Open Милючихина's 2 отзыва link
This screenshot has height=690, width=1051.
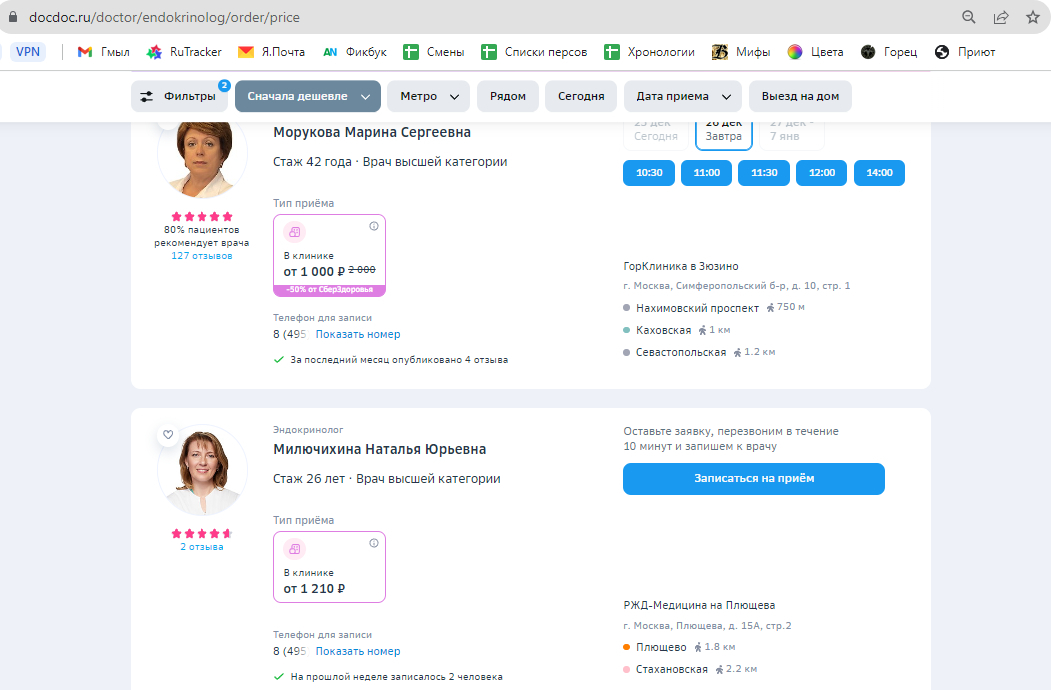pos(202,547)
